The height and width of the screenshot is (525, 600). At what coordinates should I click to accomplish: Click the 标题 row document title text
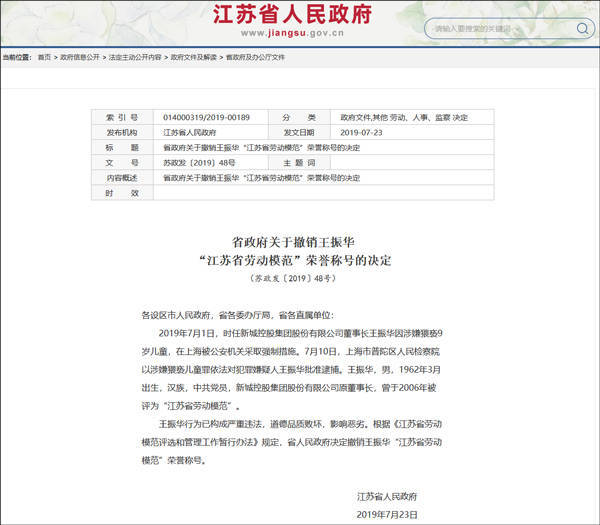click(261, 148)
